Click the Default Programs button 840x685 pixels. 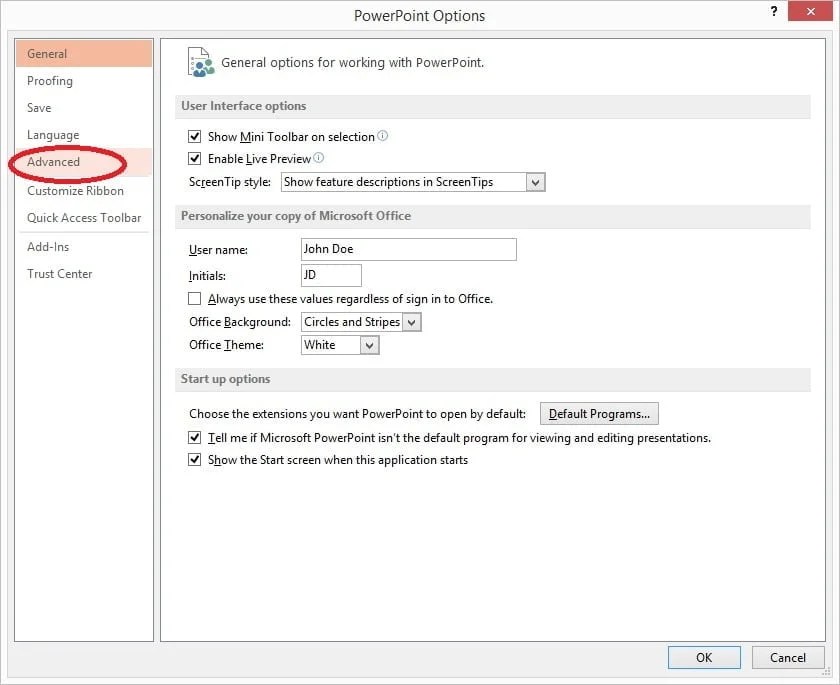(x=599, y=414)
